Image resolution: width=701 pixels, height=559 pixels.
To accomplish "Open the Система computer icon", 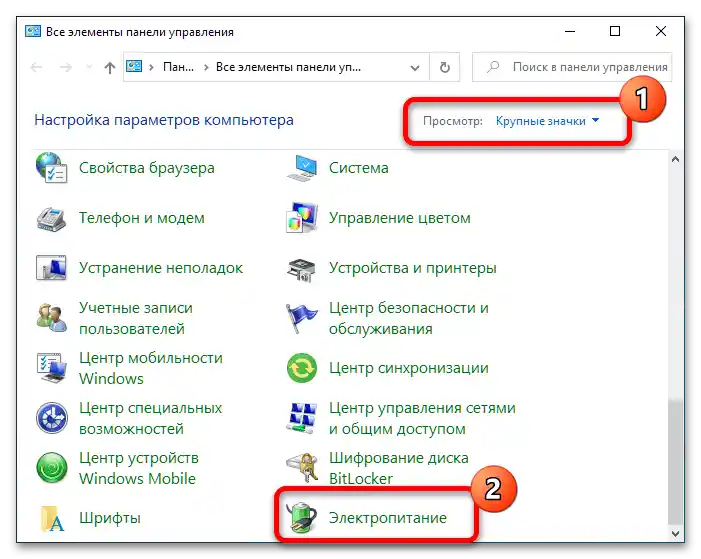I will coord(302,168).
